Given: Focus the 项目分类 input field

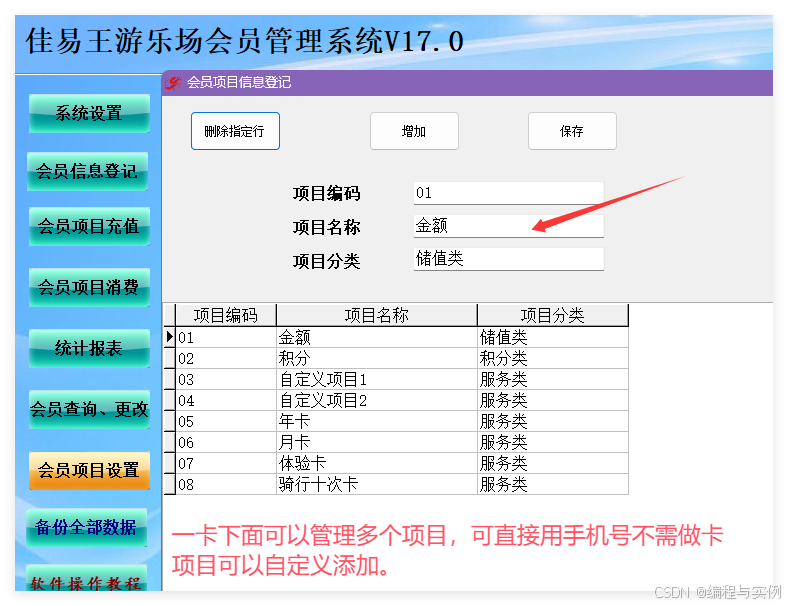Looking at the screenshot, I should 509,259.
